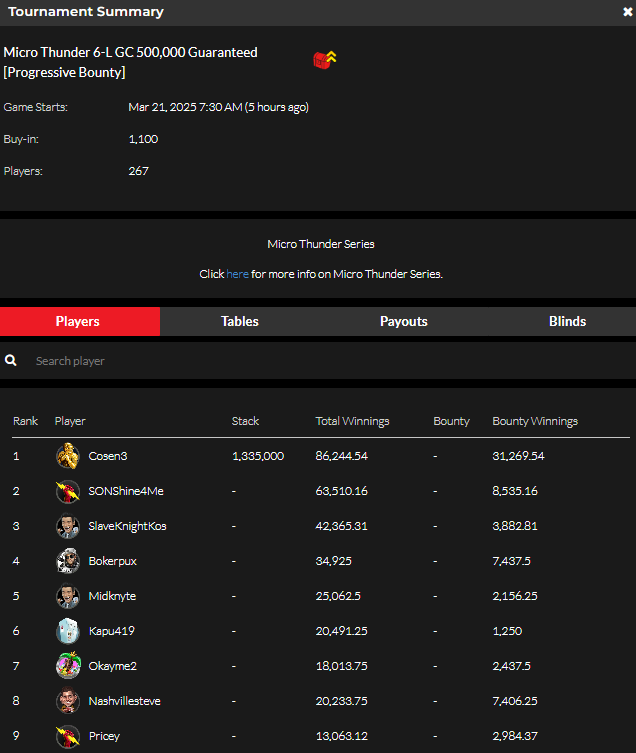Click the search magnifier icon
The width and height of the screenshot is (636, 753).
coord(11,360)
